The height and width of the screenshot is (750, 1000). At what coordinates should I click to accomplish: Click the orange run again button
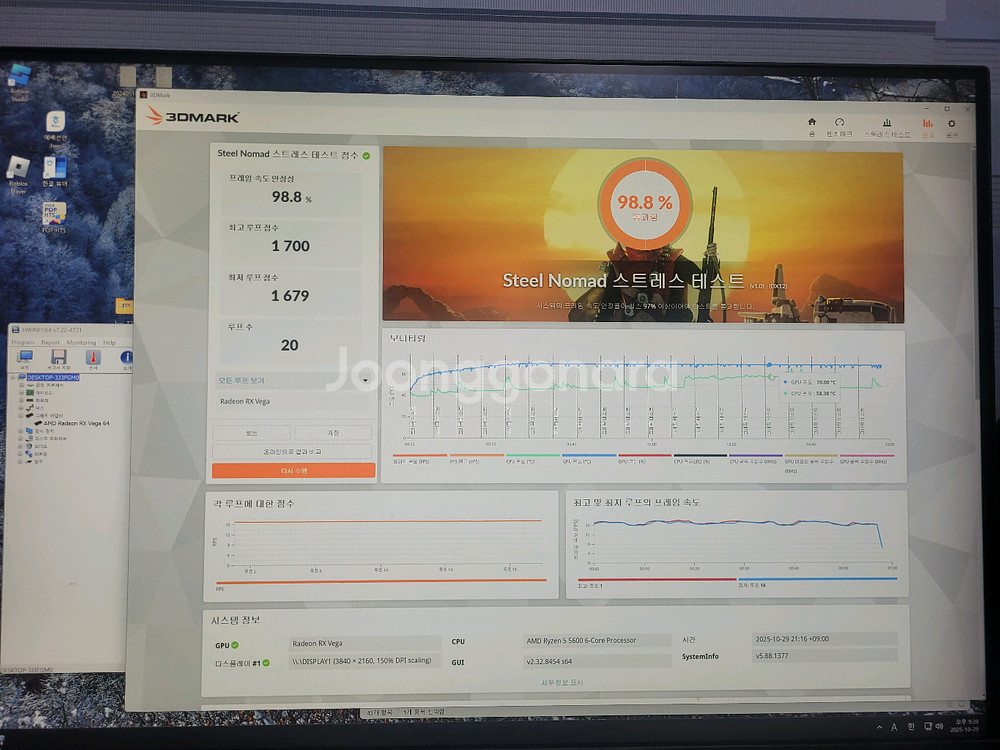(x=293, y=470)
